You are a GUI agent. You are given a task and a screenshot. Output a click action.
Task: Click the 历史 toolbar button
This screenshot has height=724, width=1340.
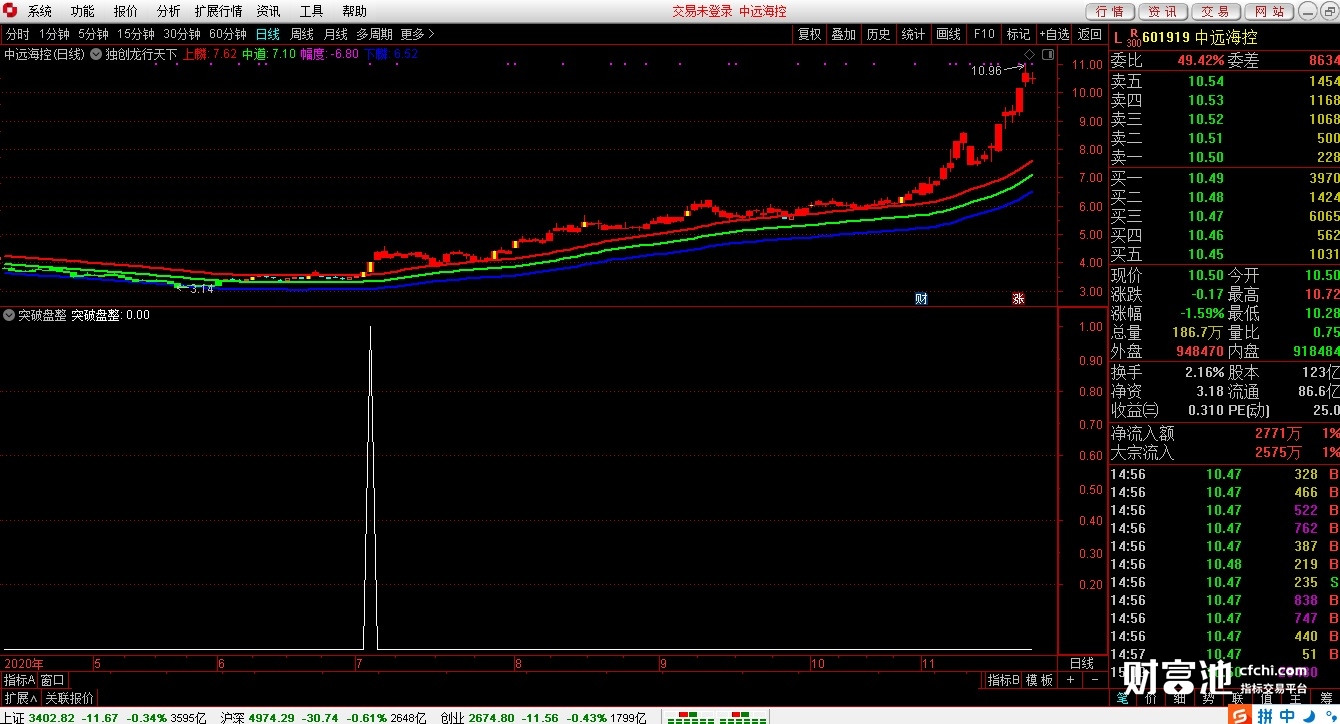point(878,34)
